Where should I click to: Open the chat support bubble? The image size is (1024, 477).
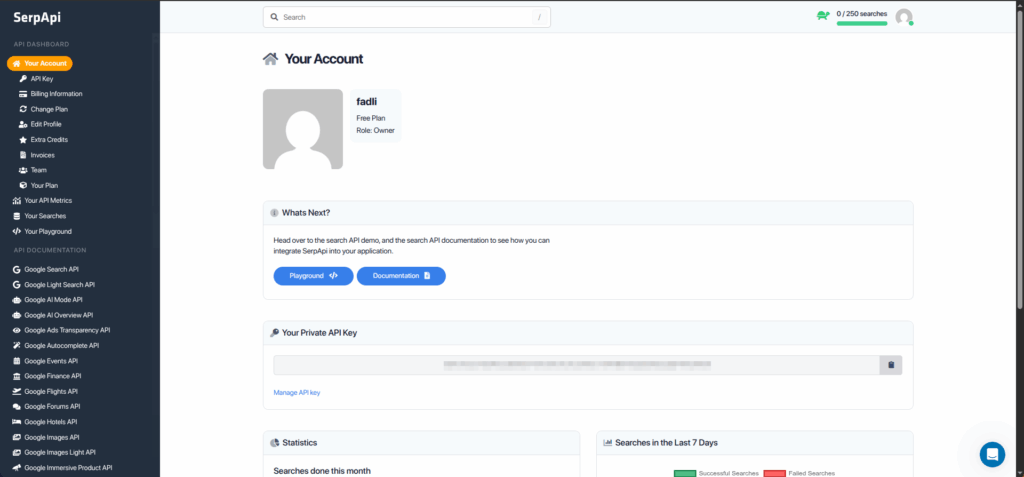992,454
